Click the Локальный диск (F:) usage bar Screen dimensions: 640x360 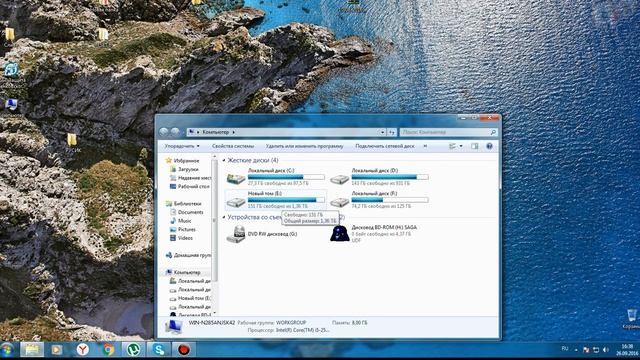point(390,200)
